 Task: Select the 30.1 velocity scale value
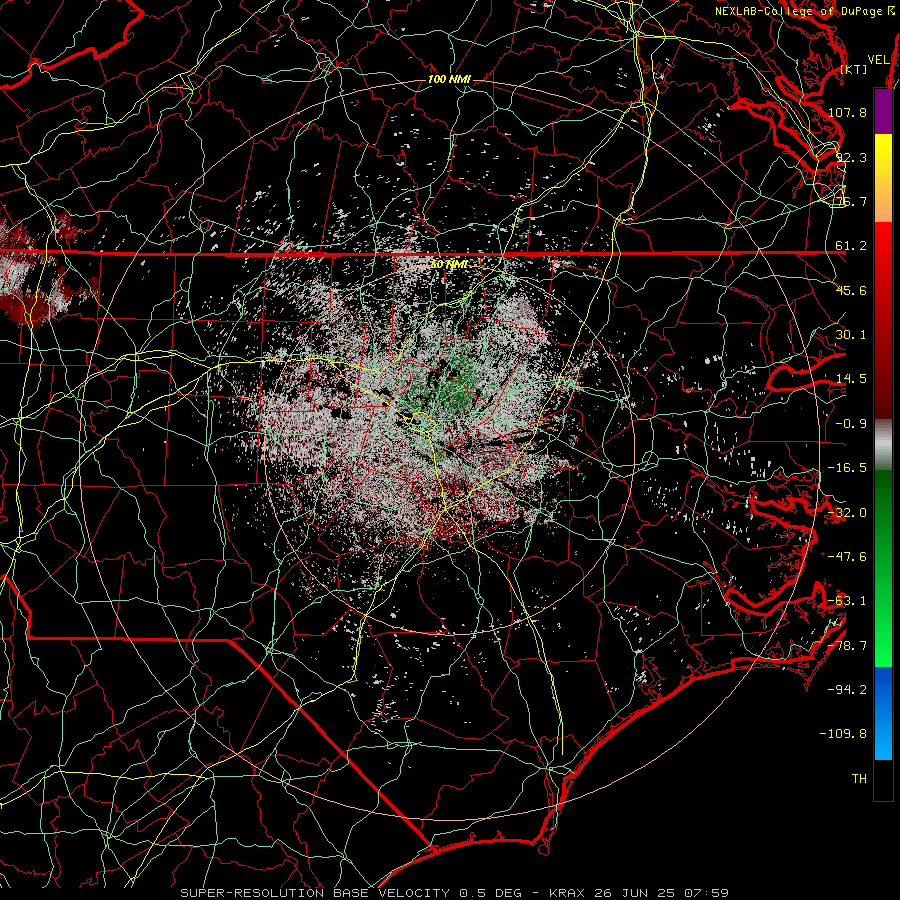click(x=851, y=335)
